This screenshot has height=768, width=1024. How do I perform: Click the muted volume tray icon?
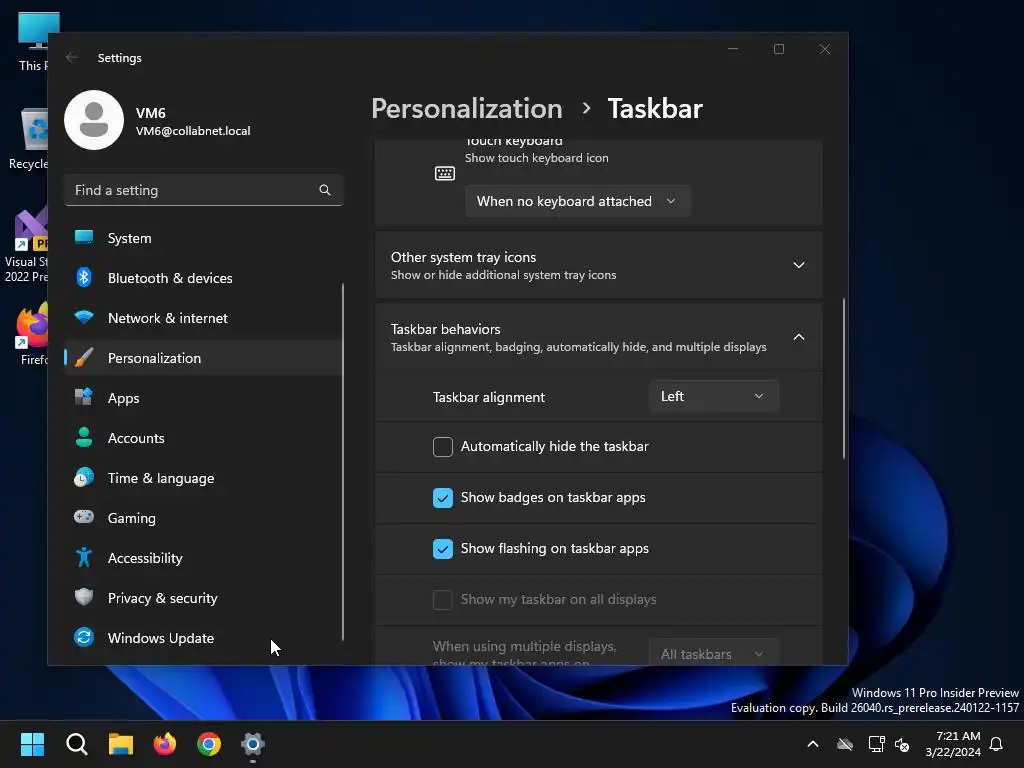tap(902, 744)
